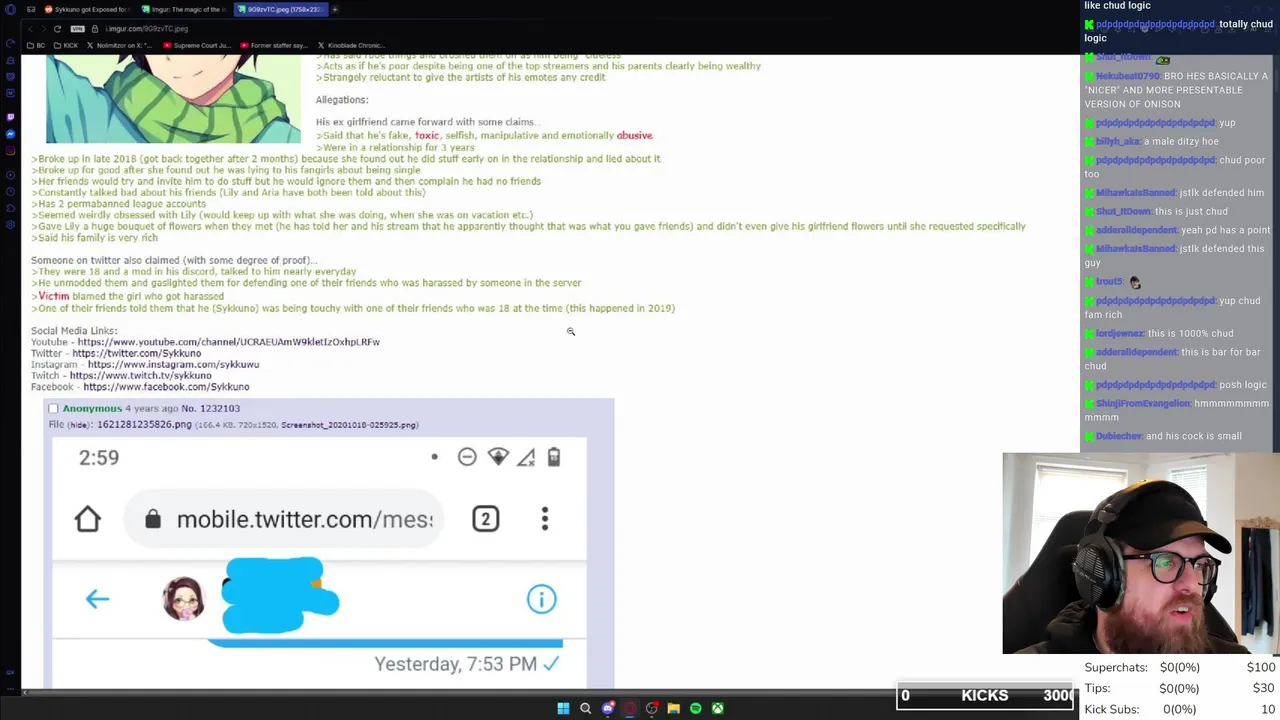The height and width of the screenshot is (720, 1280).
Task: Click the tab islands icon beside the first tab
Action: (x=31, y=9)
